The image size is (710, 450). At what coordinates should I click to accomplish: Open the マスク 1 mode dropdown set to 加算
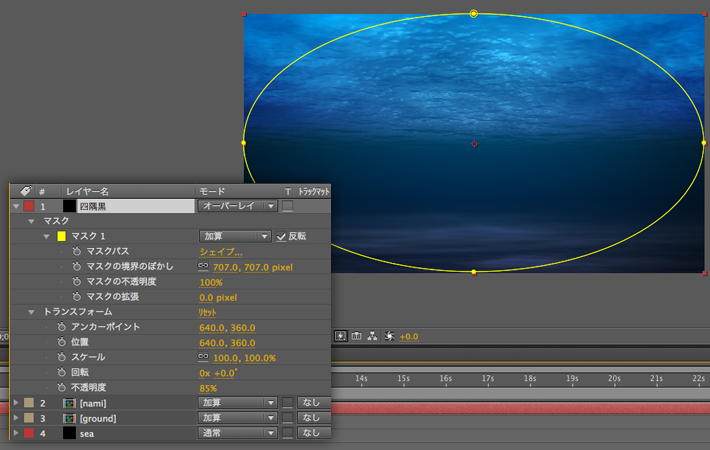[x=235, y=236]
